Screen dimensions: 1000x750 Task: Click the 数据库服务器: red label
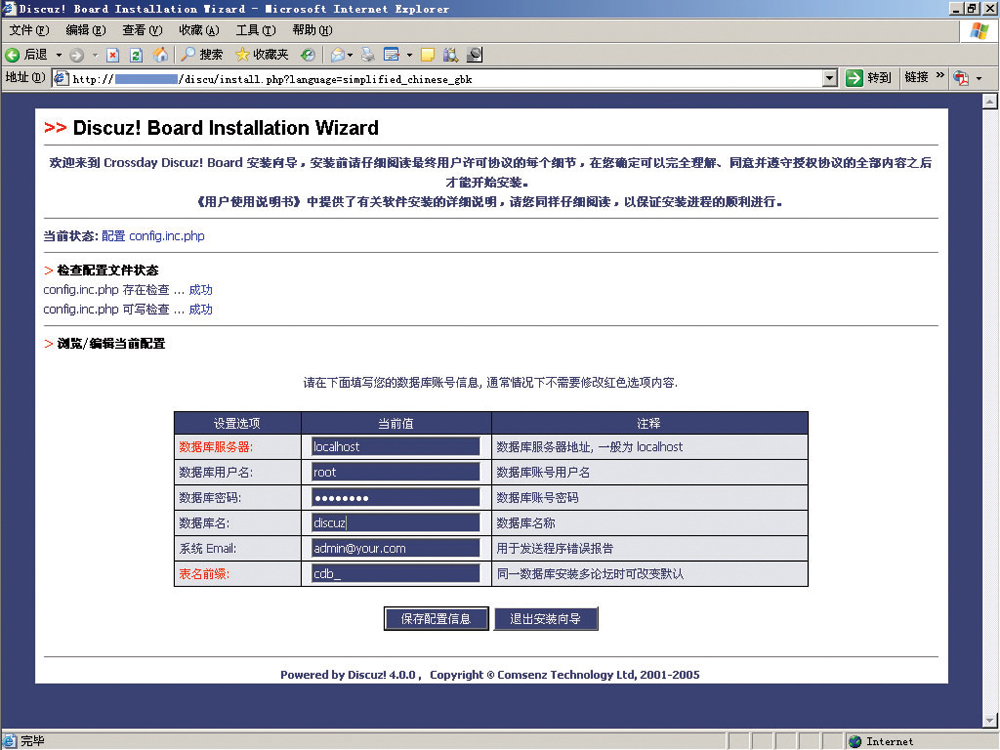[216, 447]
